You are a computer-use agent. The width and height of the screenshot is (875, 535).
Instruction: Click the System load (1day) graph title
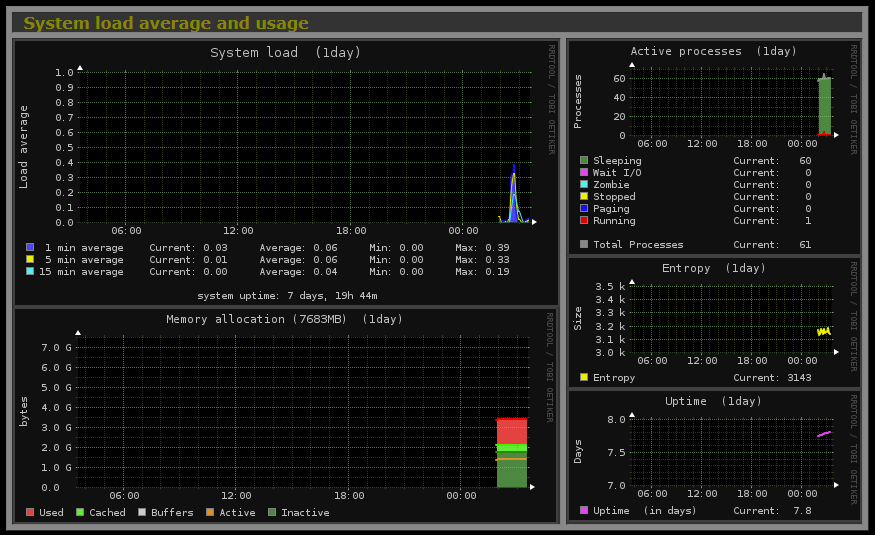click(x=285, y=53)
